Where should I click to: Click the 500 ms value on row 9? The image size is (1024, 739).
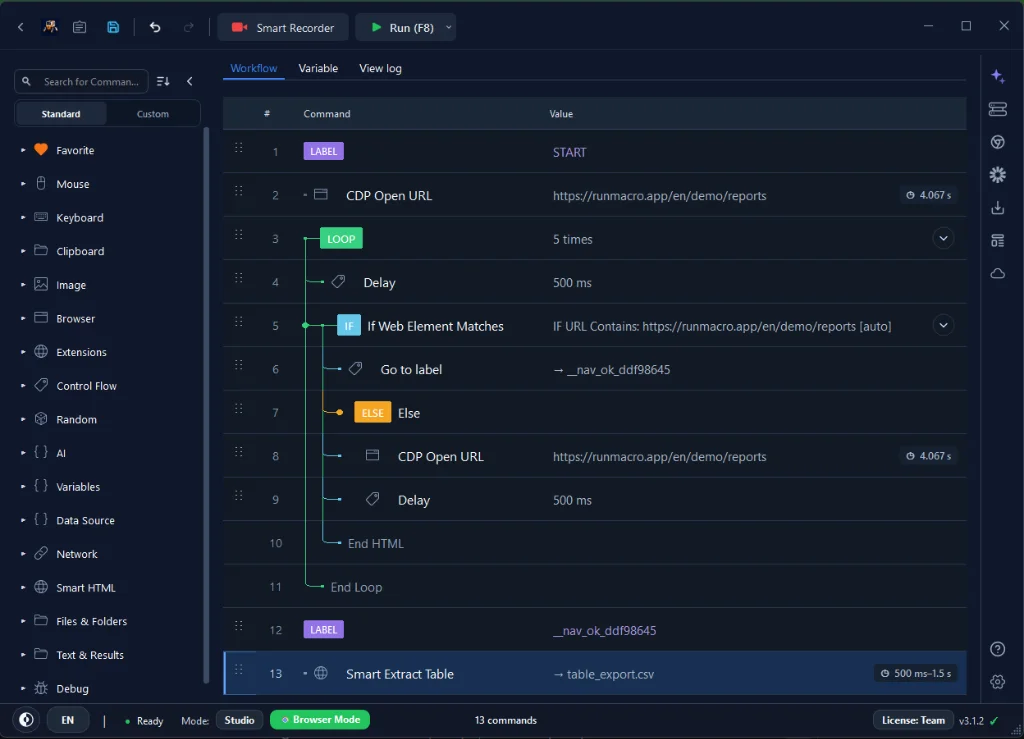coord(572,500)
